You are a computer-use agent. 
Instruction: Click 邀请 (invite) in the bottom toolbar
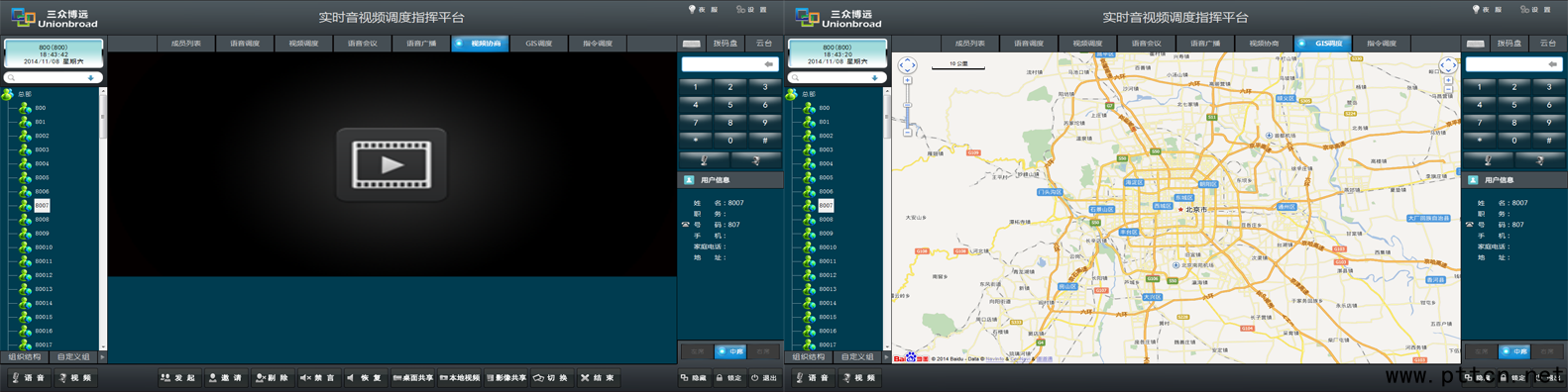pos(226,378)
